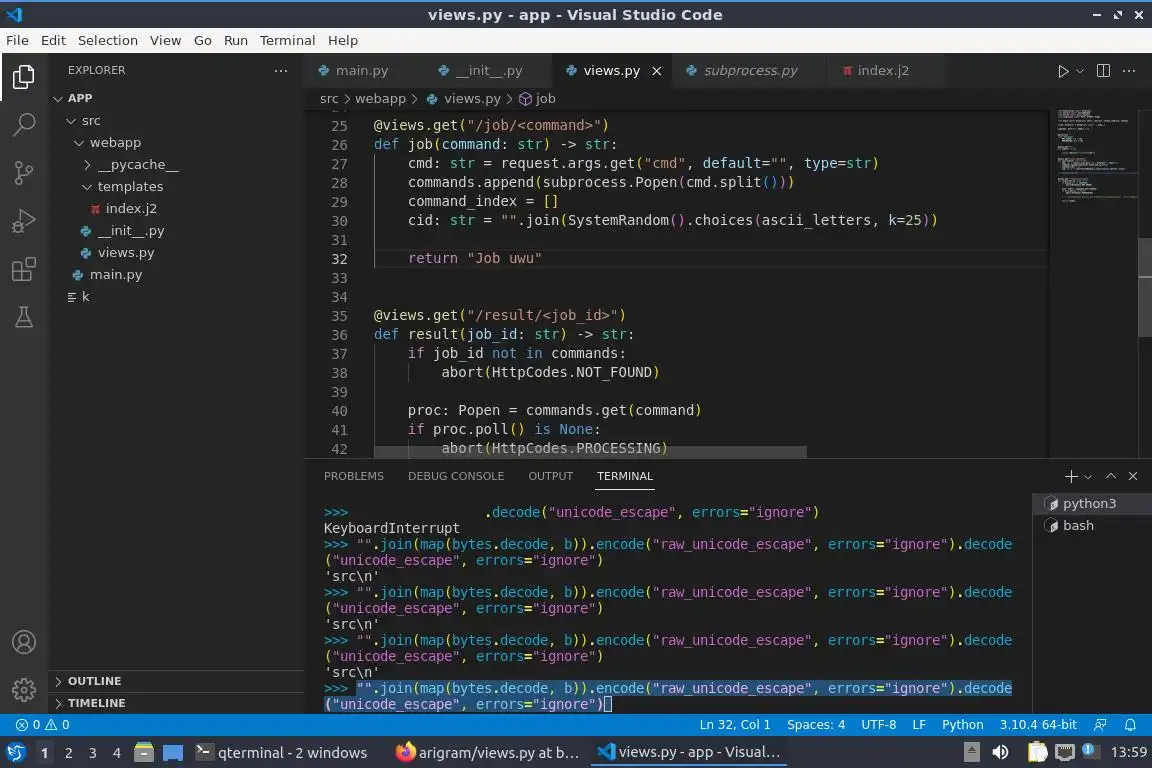Change language mode via Python status item
Image resolution: width=1152 pixels, height=768 pixels.
click(x=962, y=725)
